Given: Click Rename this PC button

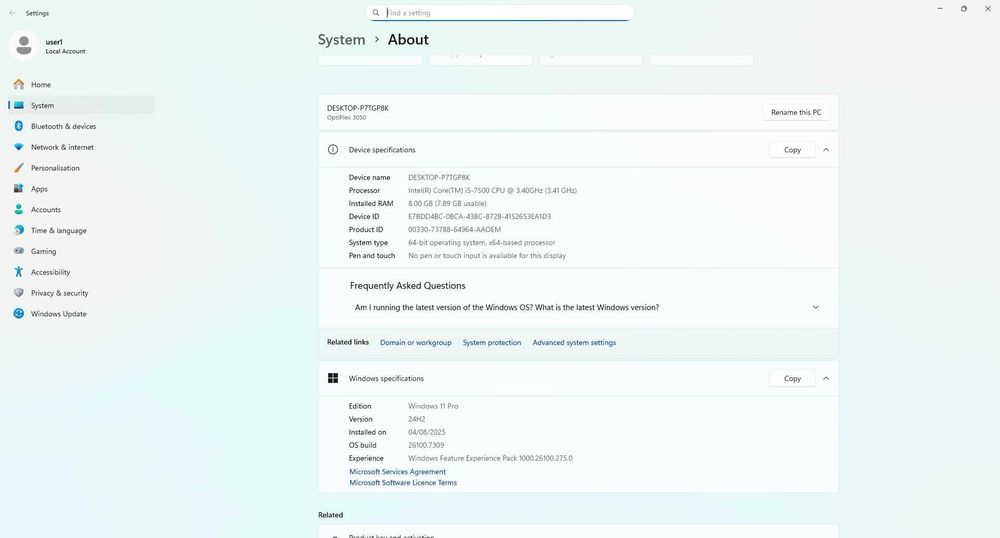Looking at the screenshot, I should [x=796, y=112].
